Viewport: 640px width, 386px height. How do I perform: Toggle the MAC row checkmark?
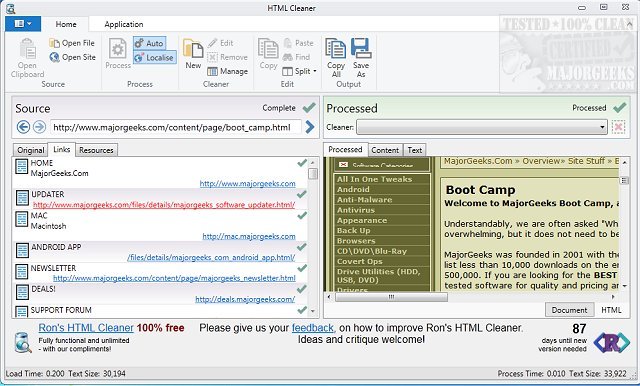click(x=302, y=215)
